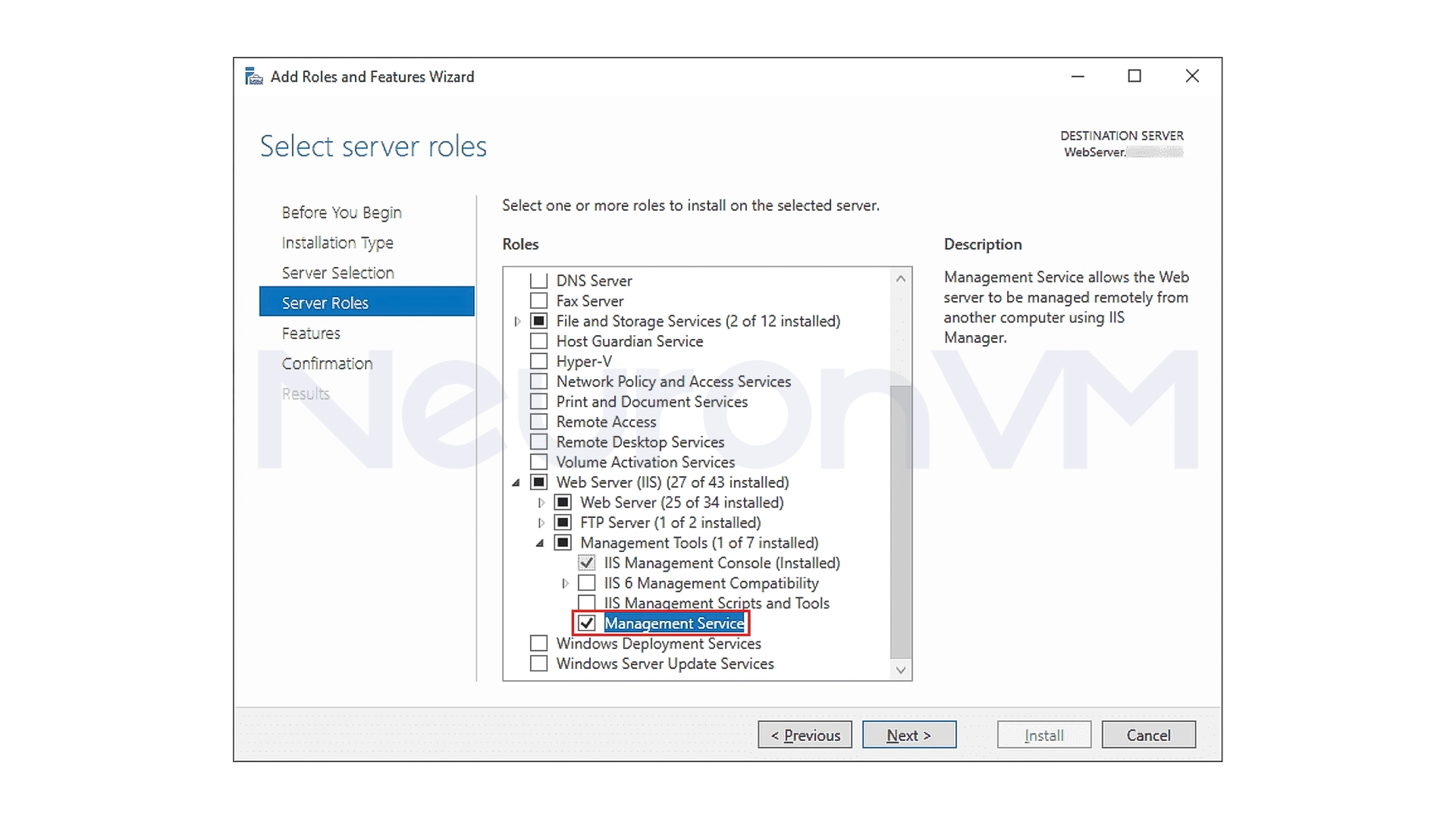1456x819 pixels.
Task: Enable IIS Management Scripts and Tools
Action: (586, 603)
